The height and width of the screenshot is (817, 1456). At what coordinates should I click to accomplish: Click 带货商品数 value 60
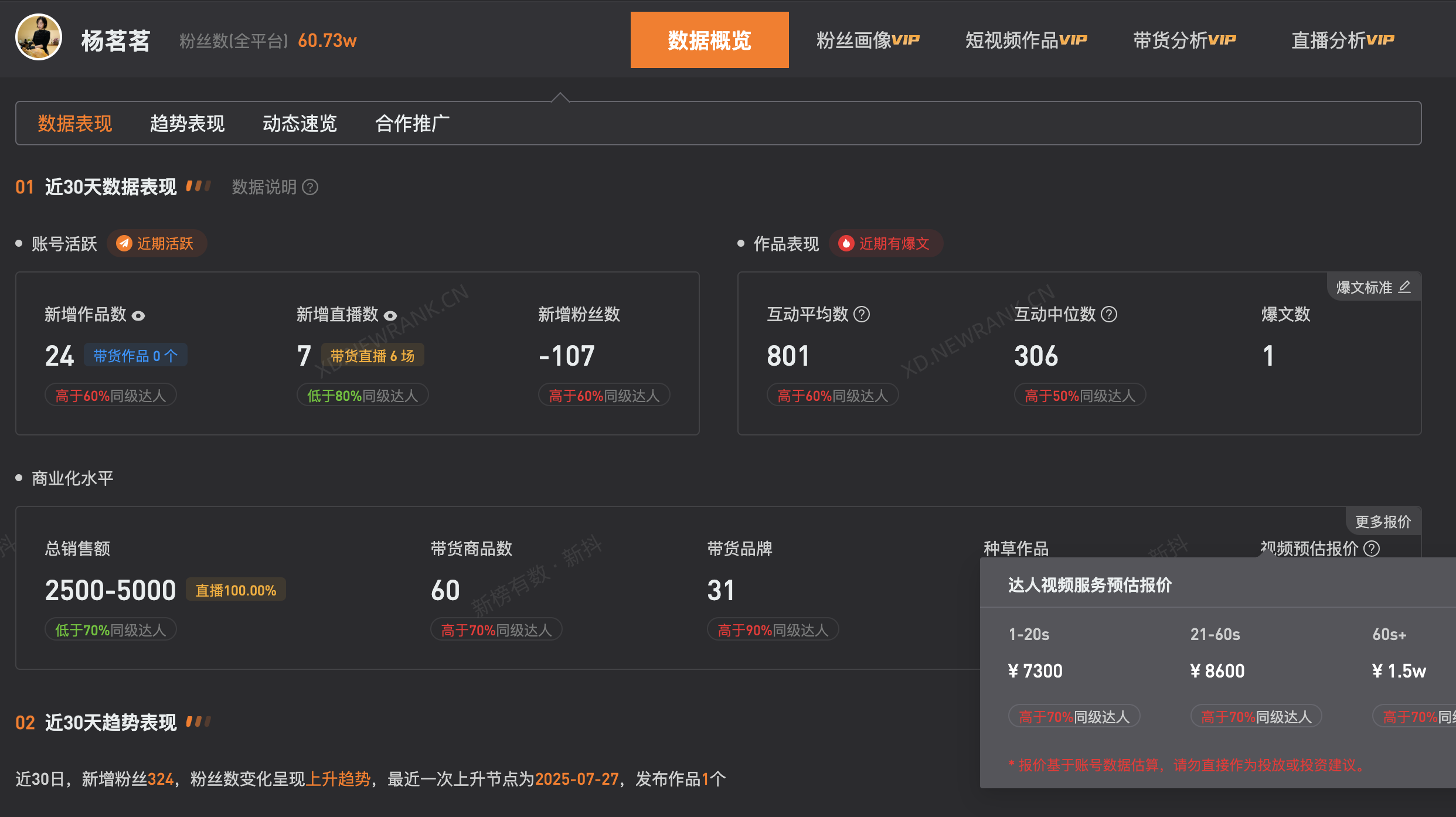(x=445, y=590)
